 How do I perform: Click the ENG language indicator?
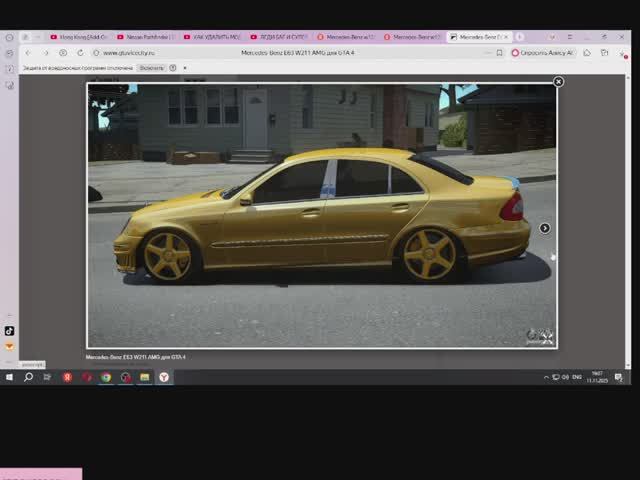pyautogui.click(x=577, y=377)
